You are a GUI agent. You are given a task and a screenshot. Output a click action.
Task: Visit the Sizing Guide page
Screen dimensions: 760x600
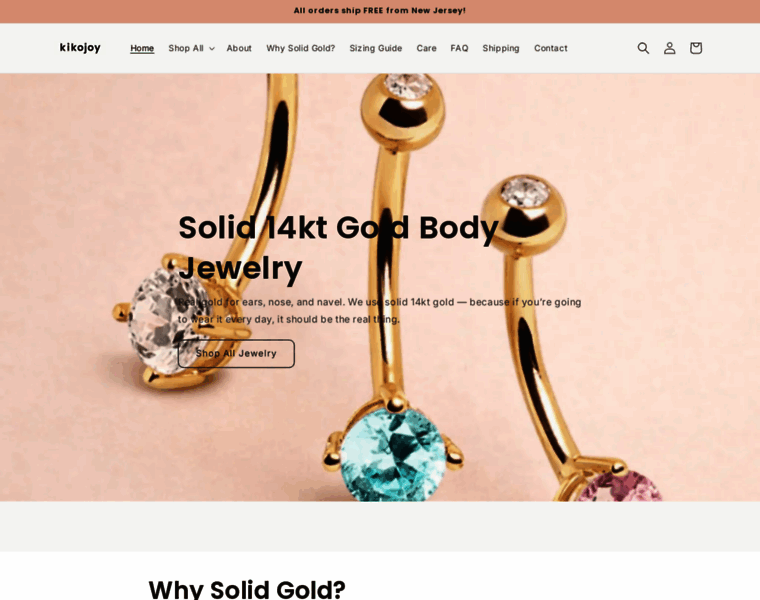pos(376,48)
